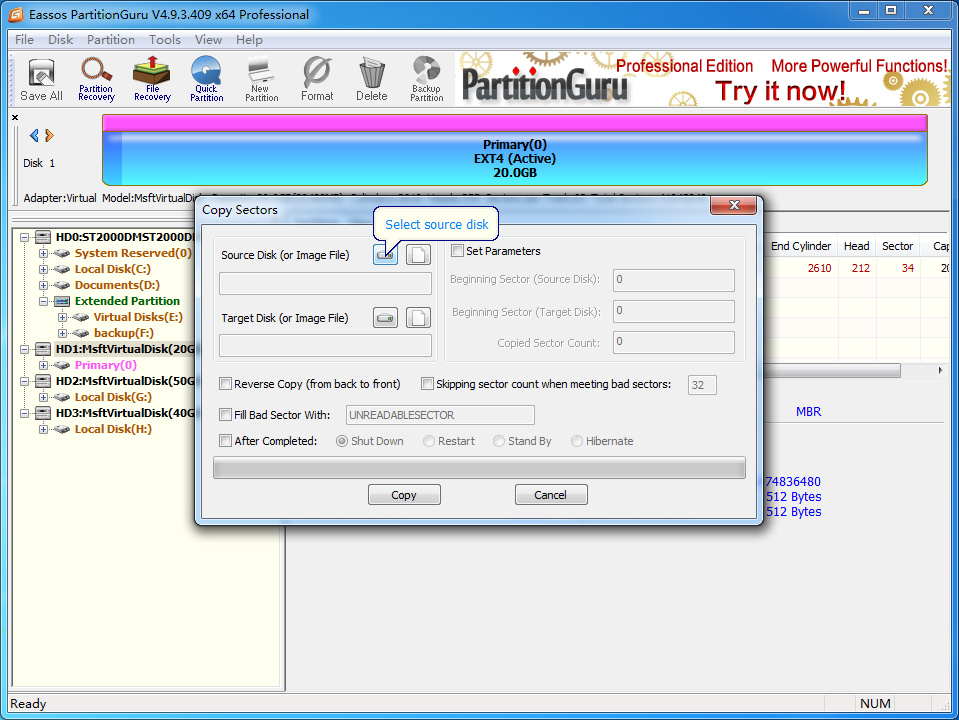Click the Fill Bad Sector text field
The height and width of the screenshot is (720, 959).
click(440, 415)
